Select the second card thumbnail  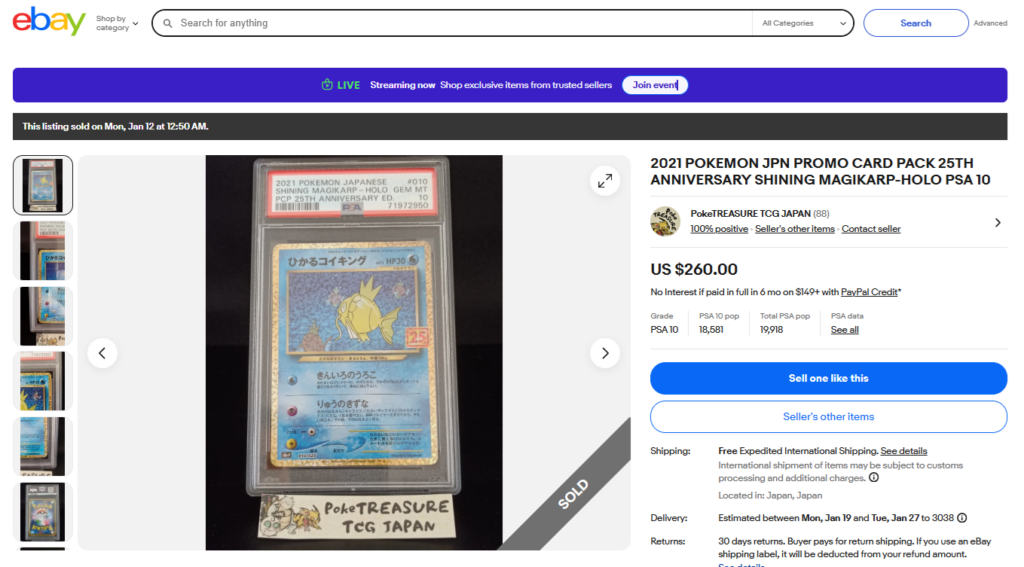[x=42, y=251]
